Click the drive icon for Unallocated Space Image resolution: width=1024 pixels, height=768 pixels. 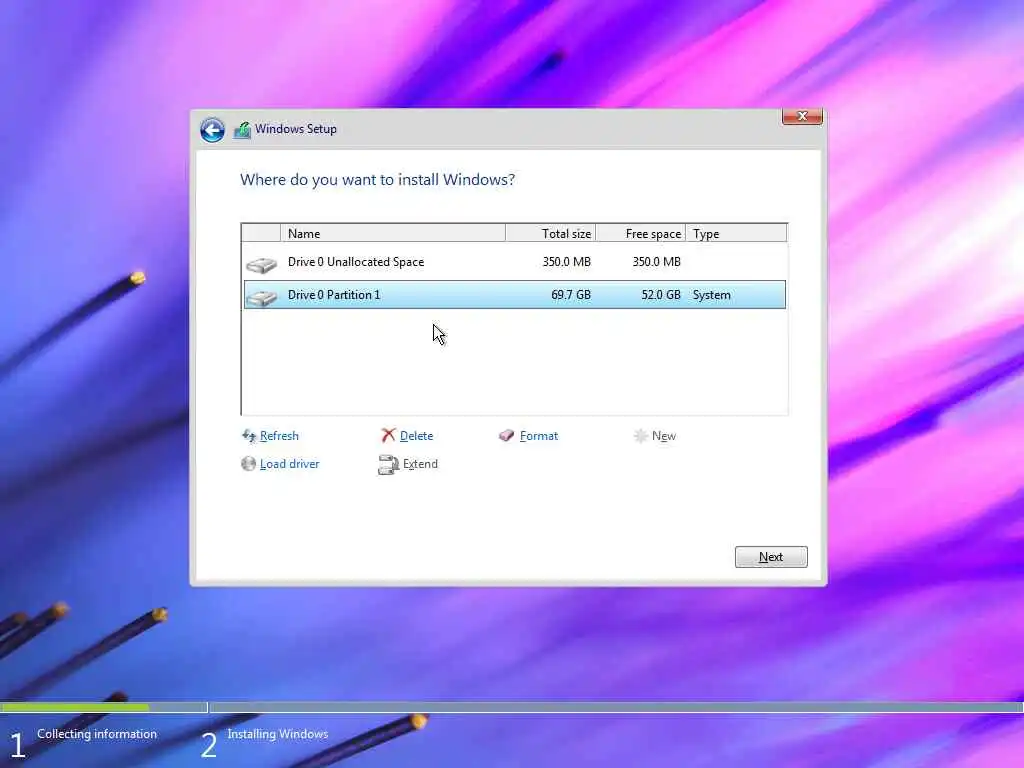click(261, 264)
